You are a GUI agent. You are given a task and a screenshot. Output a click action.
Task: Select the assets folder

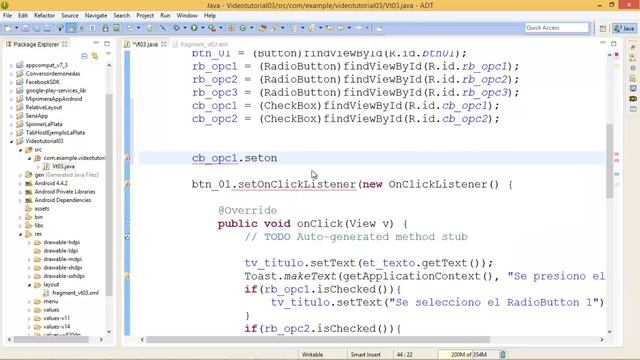click(x=42, y=209)
